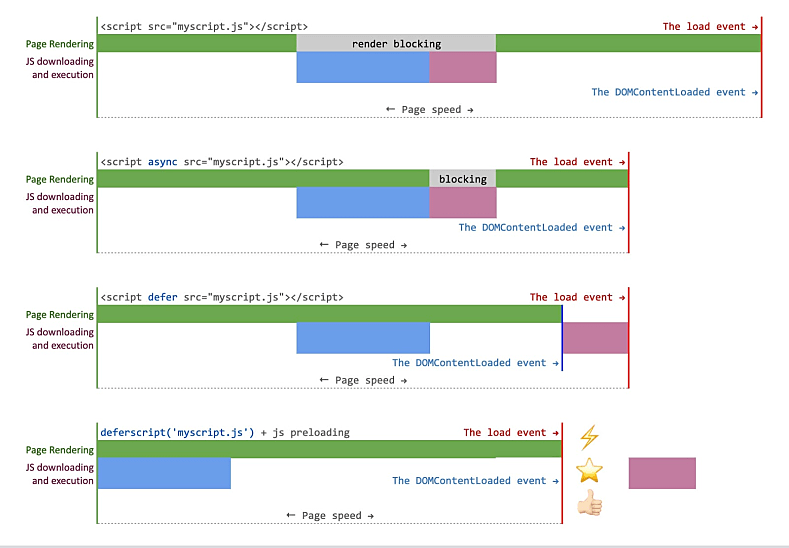Click the blue preloading bar in deferscript diagram
789x548 pixels.
tap(164, 473)
